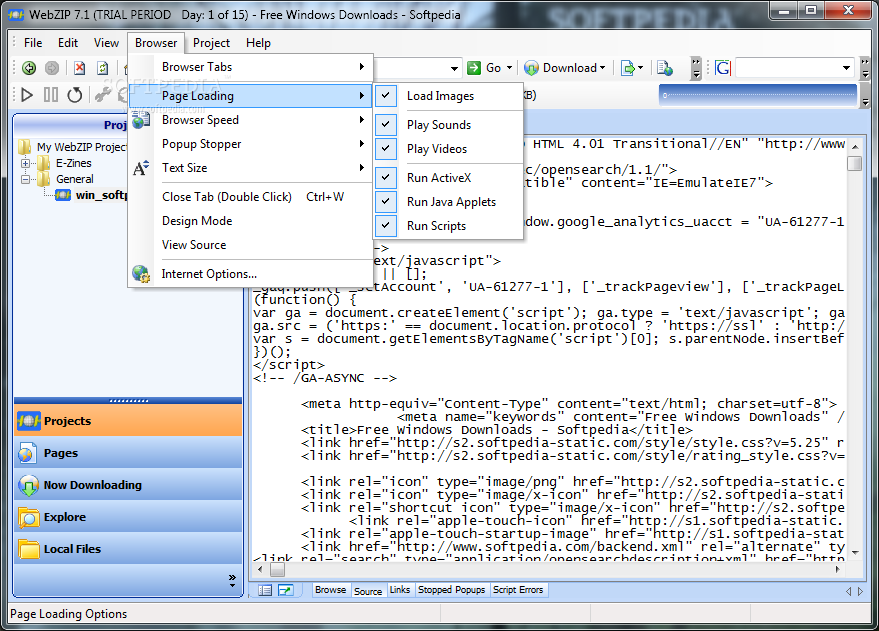Click the Browser Speed globe icon

coord(141,120)
